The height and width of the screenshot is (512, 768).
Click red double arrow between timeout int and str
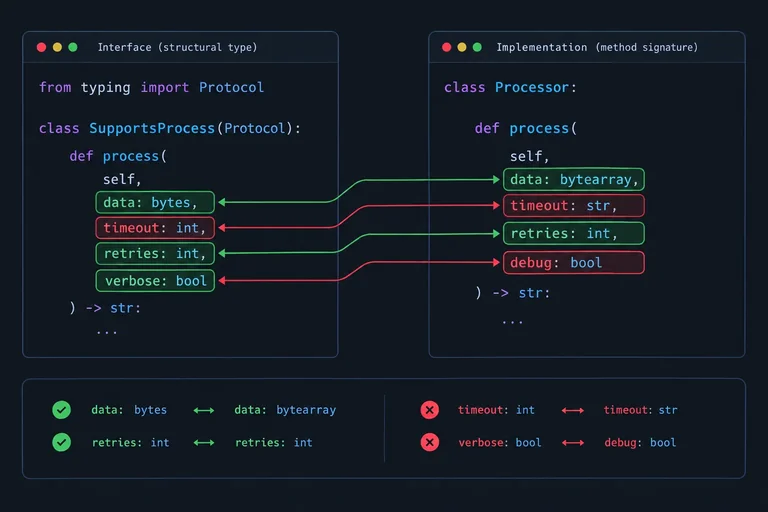(x=573, y=410)
